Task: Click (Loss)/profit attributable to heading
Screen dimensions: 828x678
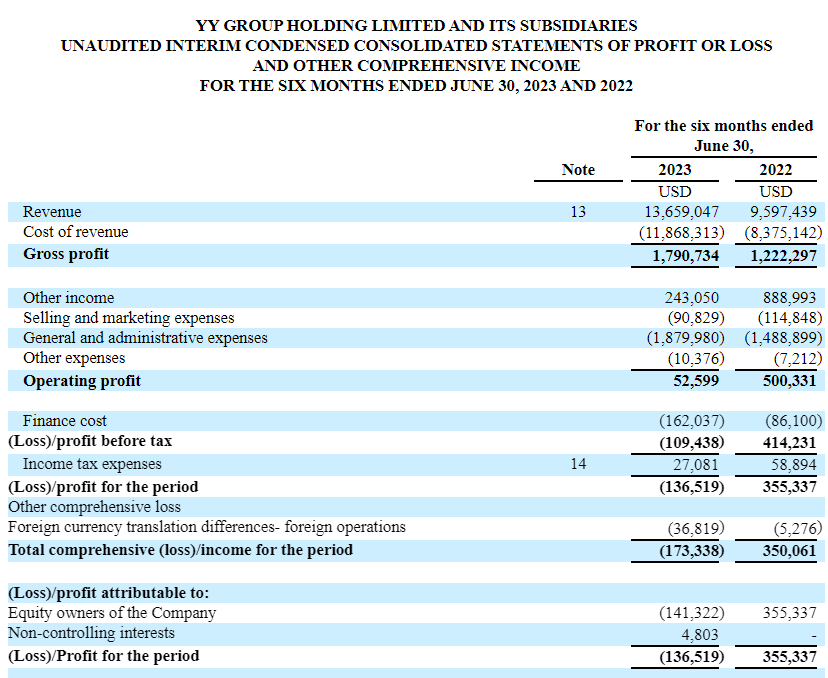Action: point(108,594)
